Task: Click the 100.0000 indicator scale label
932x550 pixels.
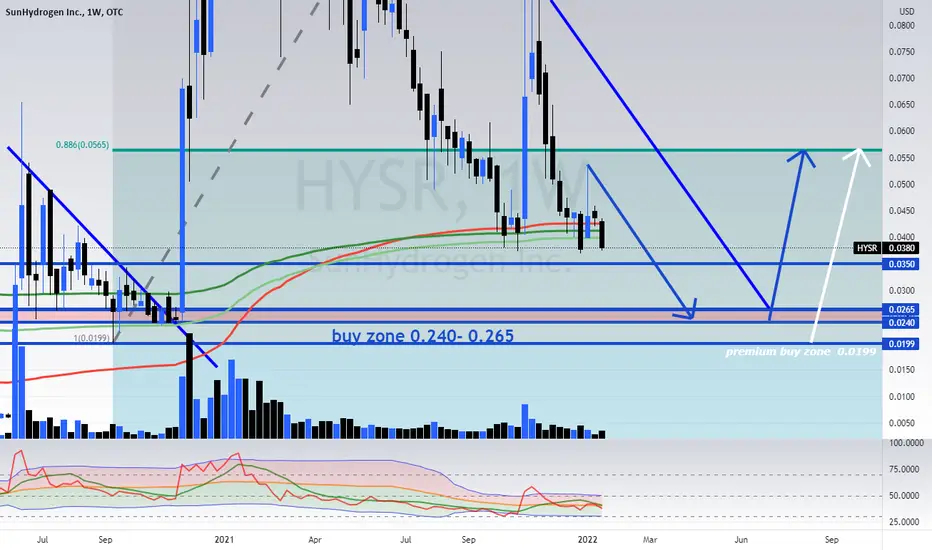Action: [906, 443]
